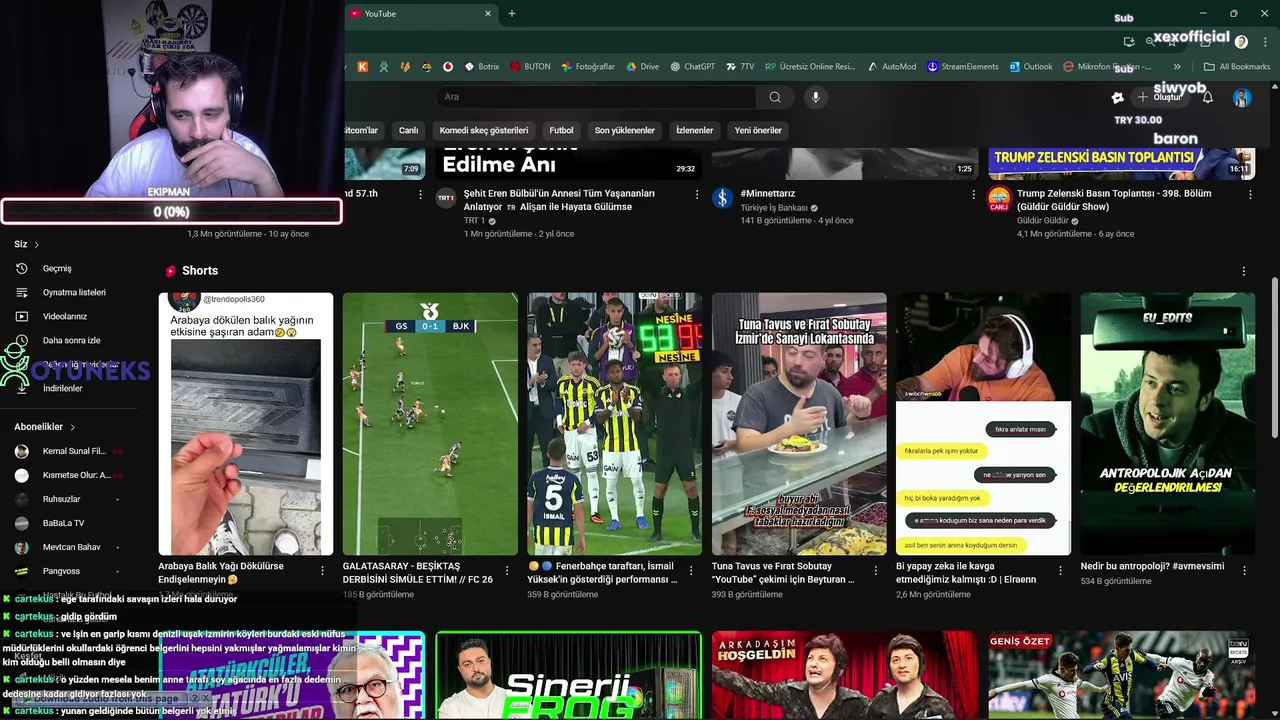
Task: Open Pangvoss subscription channel
Action: tap(61, 571)
